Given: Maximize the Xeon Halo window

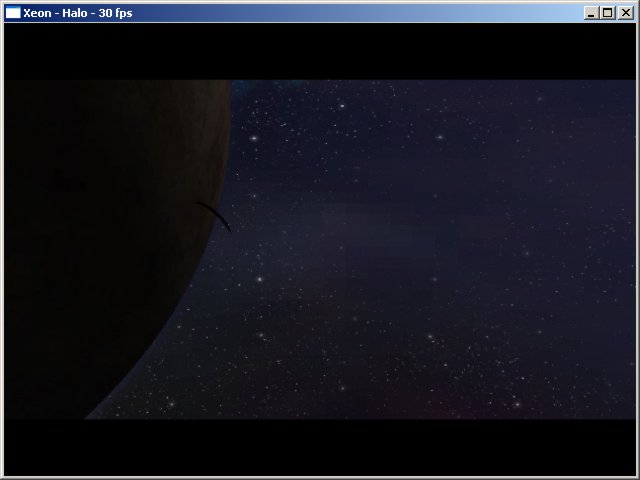Looking at the screenshot, I should [x=608, y=12].
